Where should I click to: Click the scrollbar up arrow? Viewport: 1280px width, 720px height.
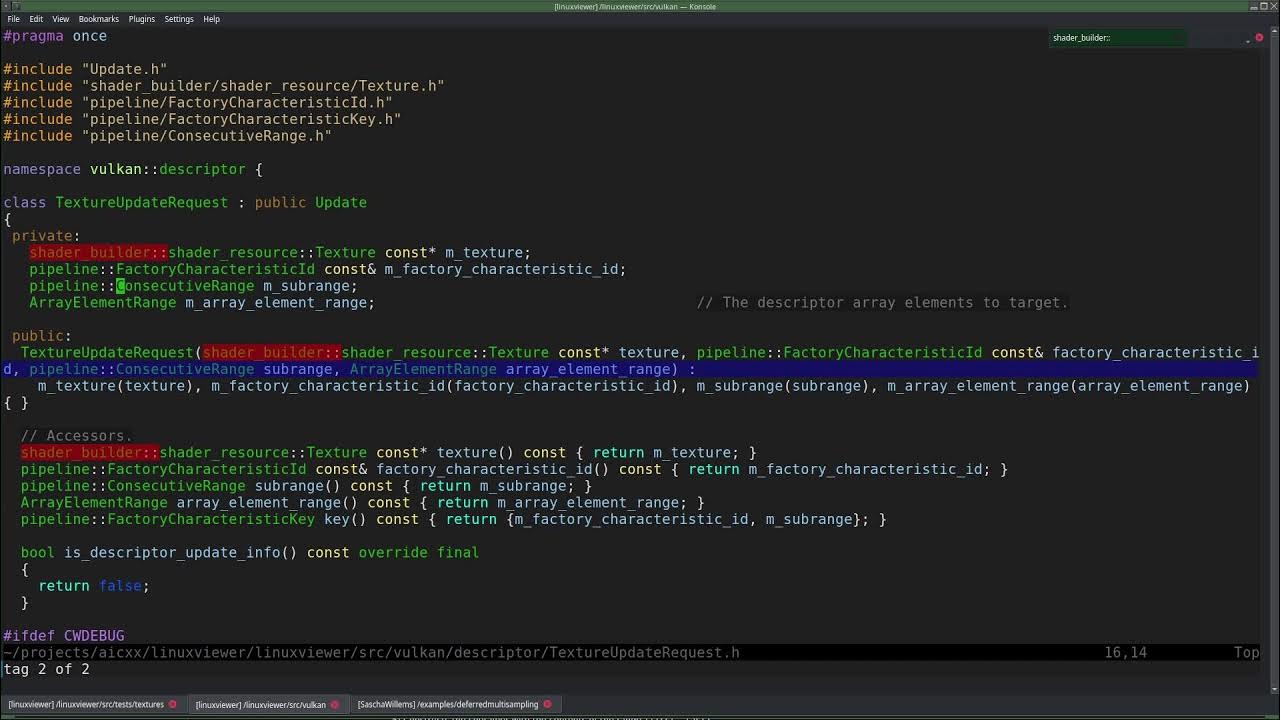point(1275,32)
